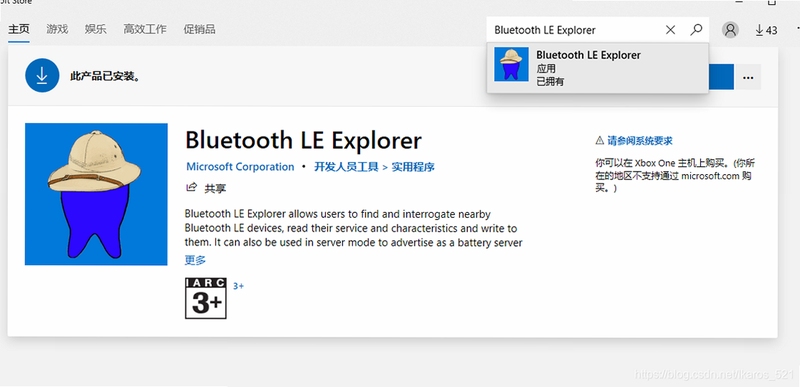Click the blue launch button behind dropdown

[x=721, y=77]
